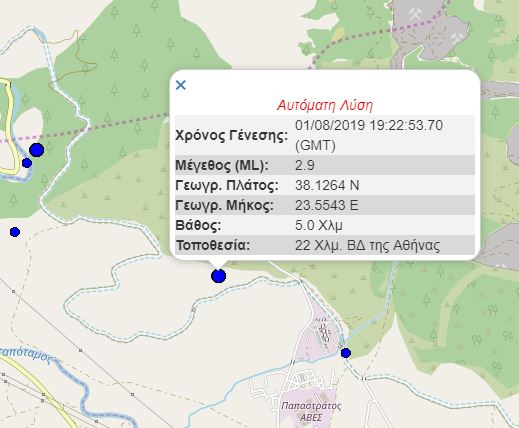Click the Τοποθεσία row label
This screenshot has height=428, width=519.
[213, 245]
